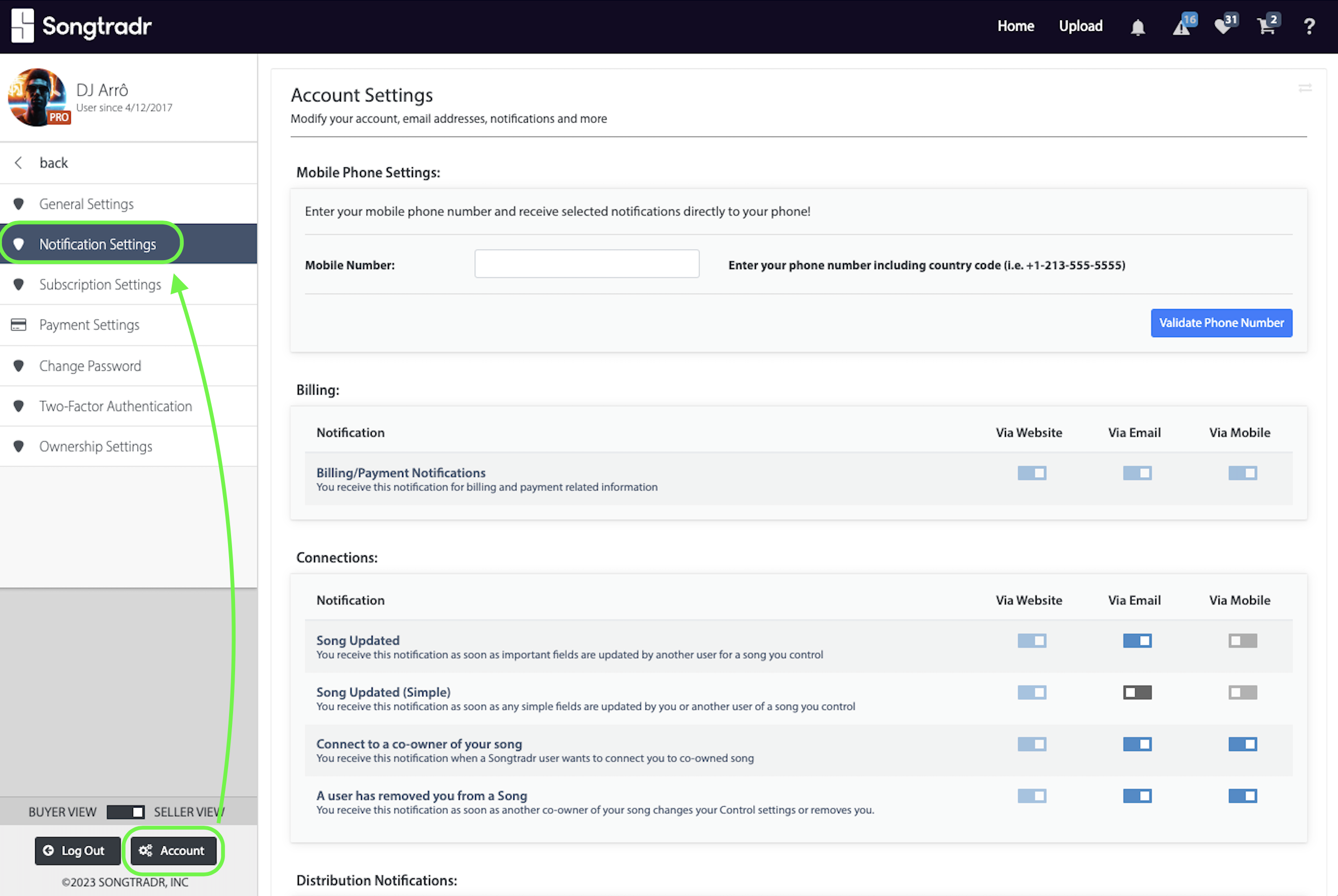
Task: Open the notifications bell
Action: pos(1138,27)
